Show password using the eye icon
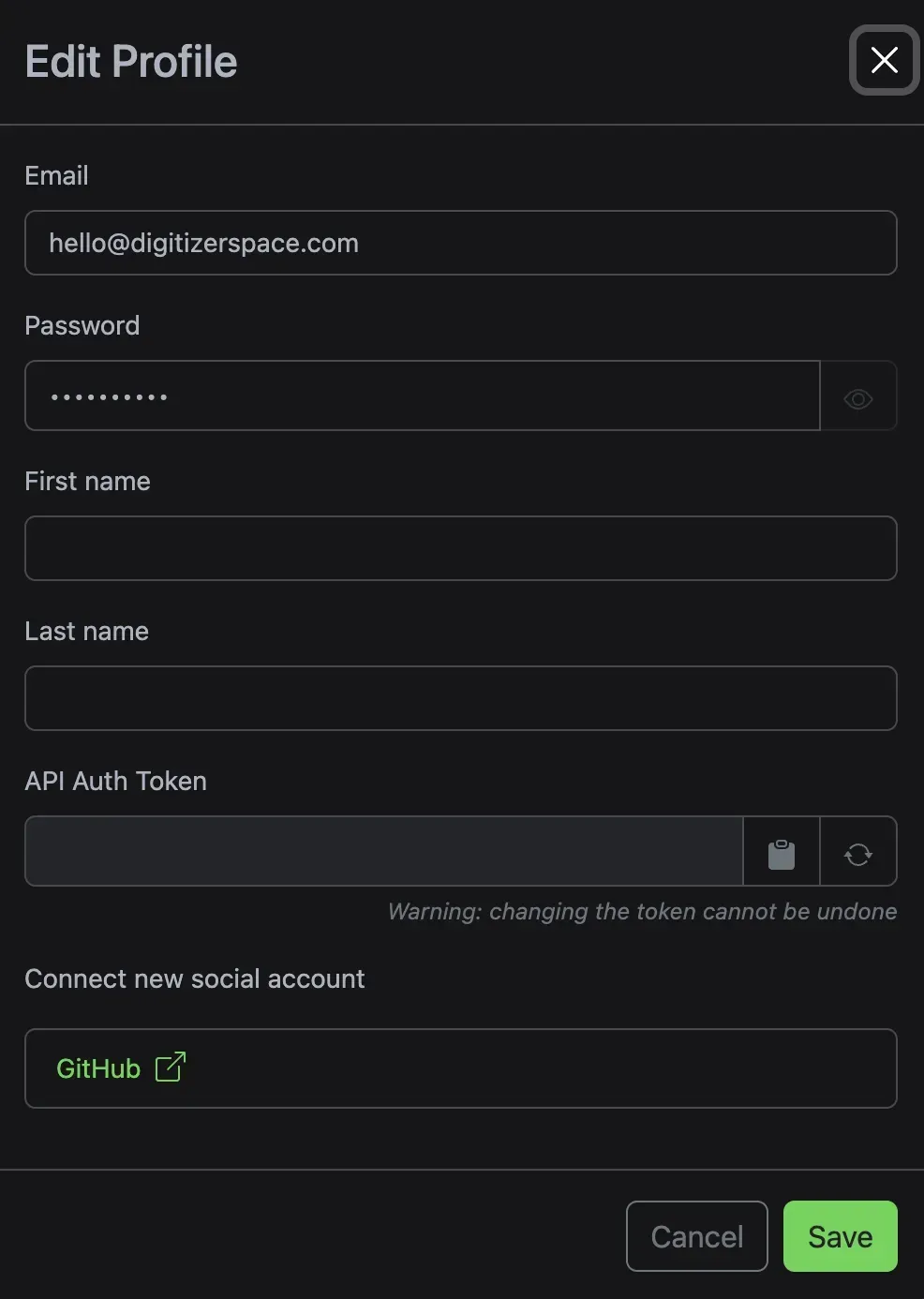The width and height of the screenshot is (924, 1299). point(858,396)
